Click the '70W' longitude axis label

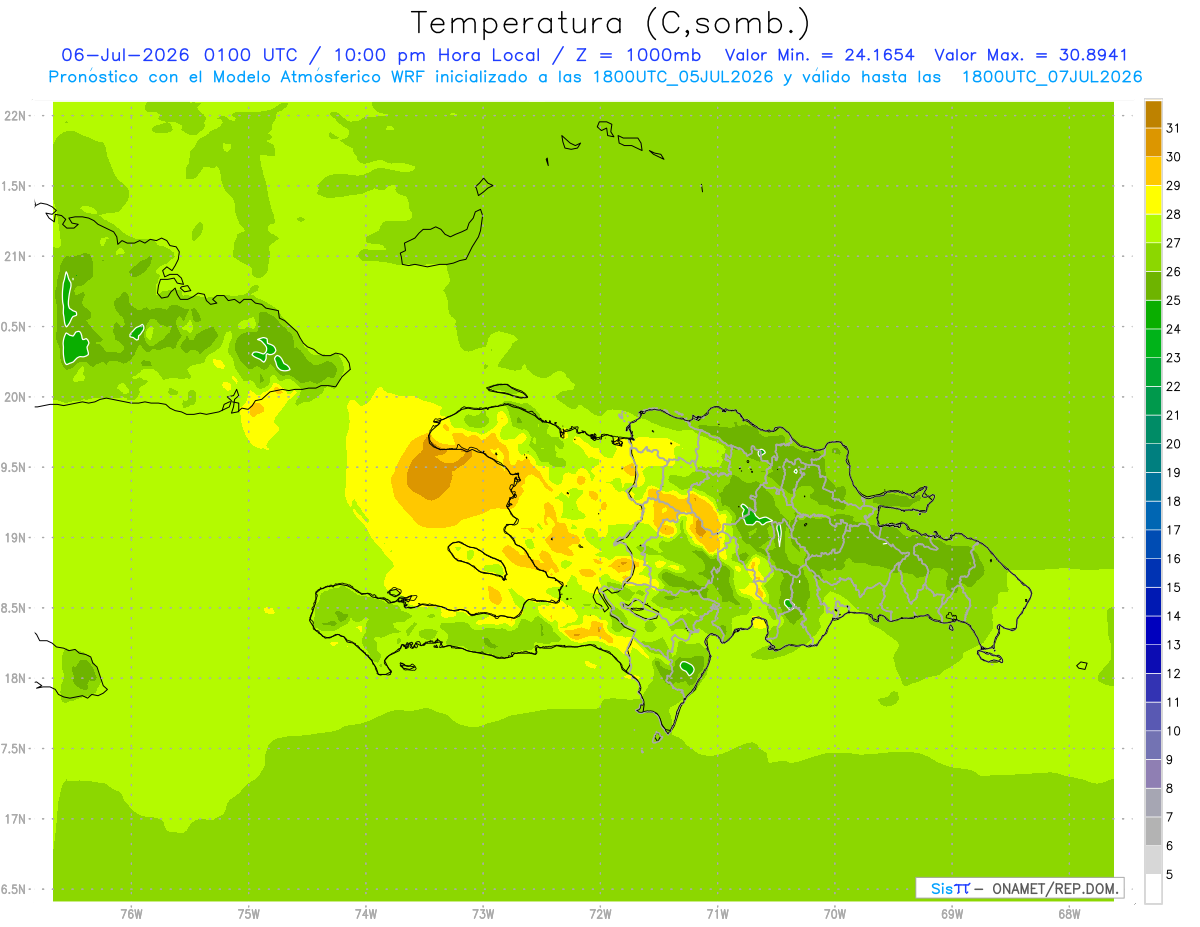(x=835, y=913)
